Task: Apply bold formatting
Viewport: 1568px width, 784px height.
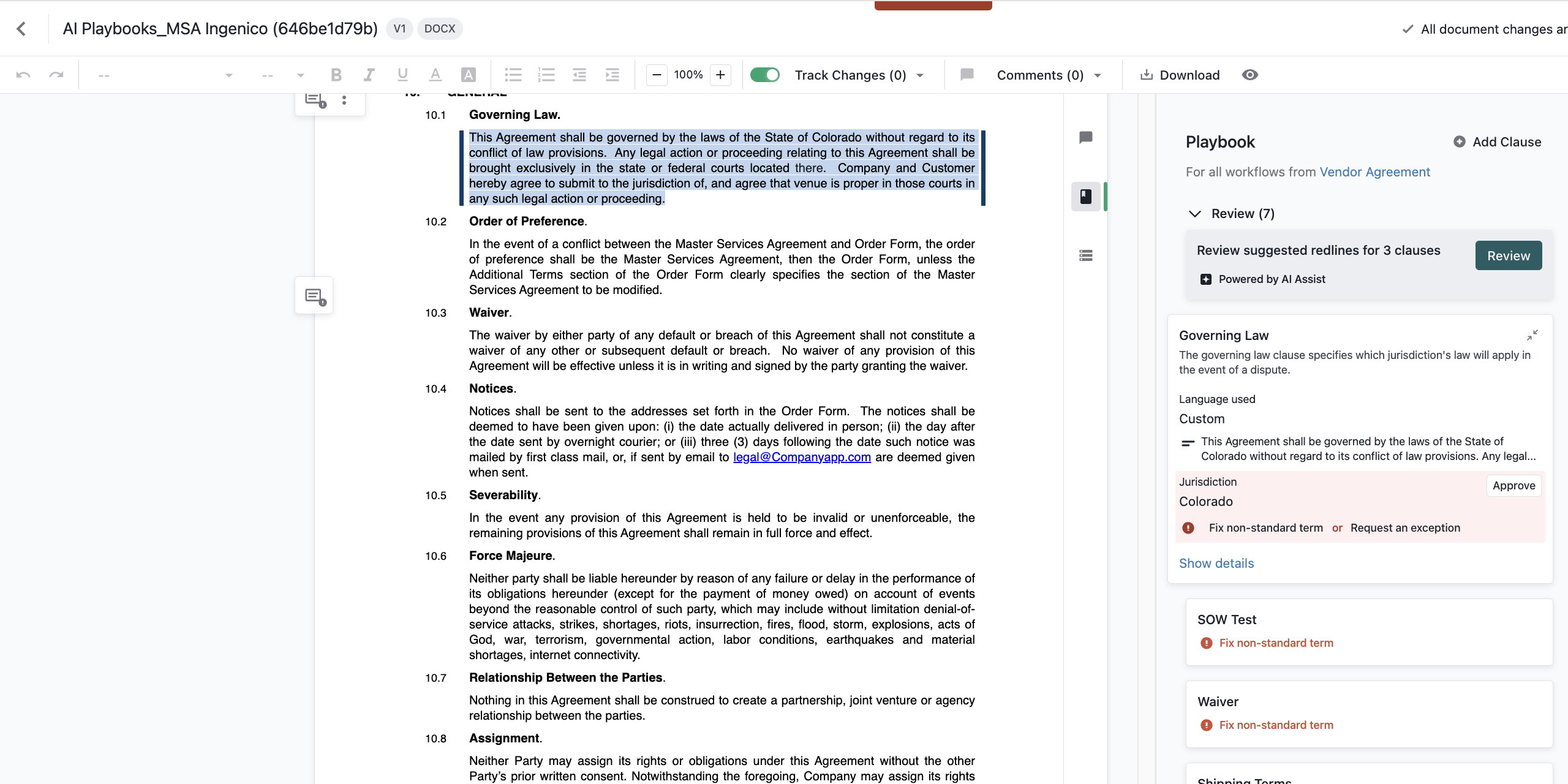Action: [336, 75]
